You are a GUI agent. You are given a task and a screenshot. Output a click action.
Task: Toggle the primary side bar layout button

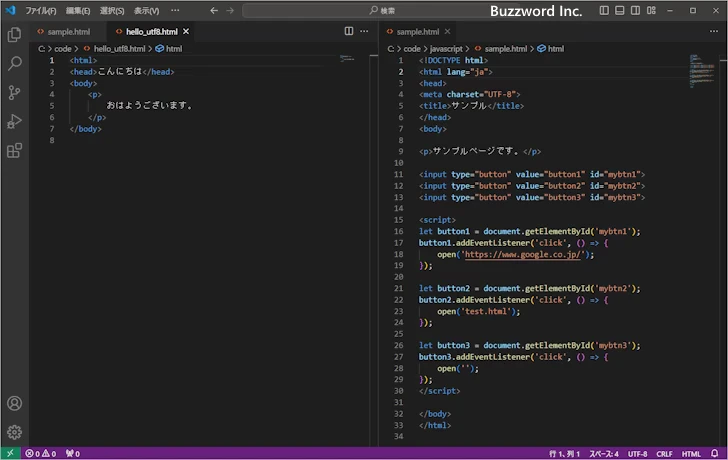point(603,10)
